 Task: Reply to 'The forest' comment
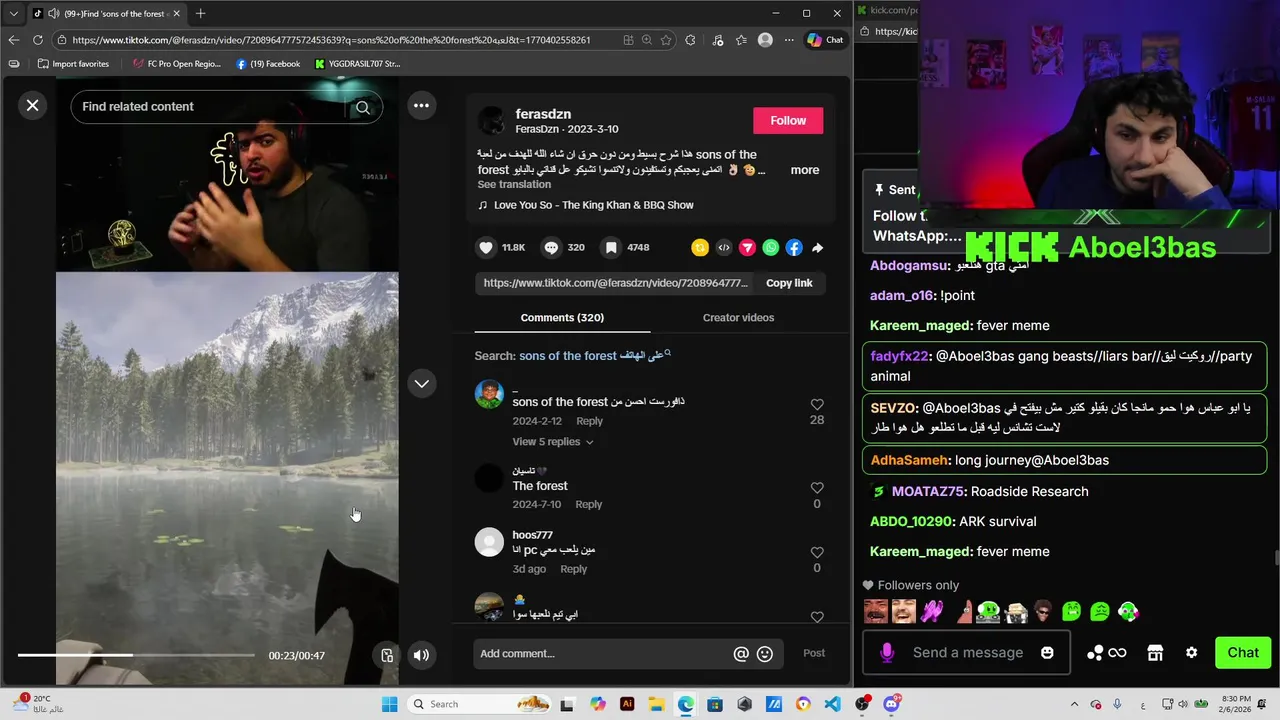click(589, 504)
